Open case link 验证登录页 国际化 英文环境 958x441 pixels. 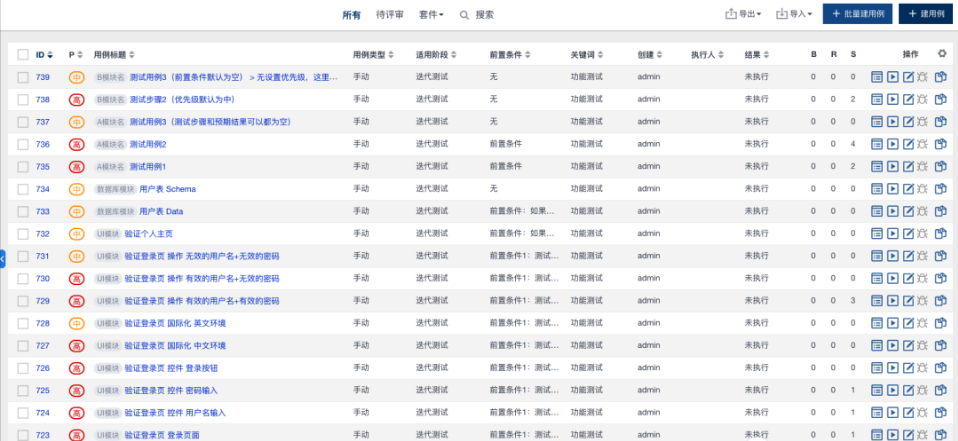point(175,323)
